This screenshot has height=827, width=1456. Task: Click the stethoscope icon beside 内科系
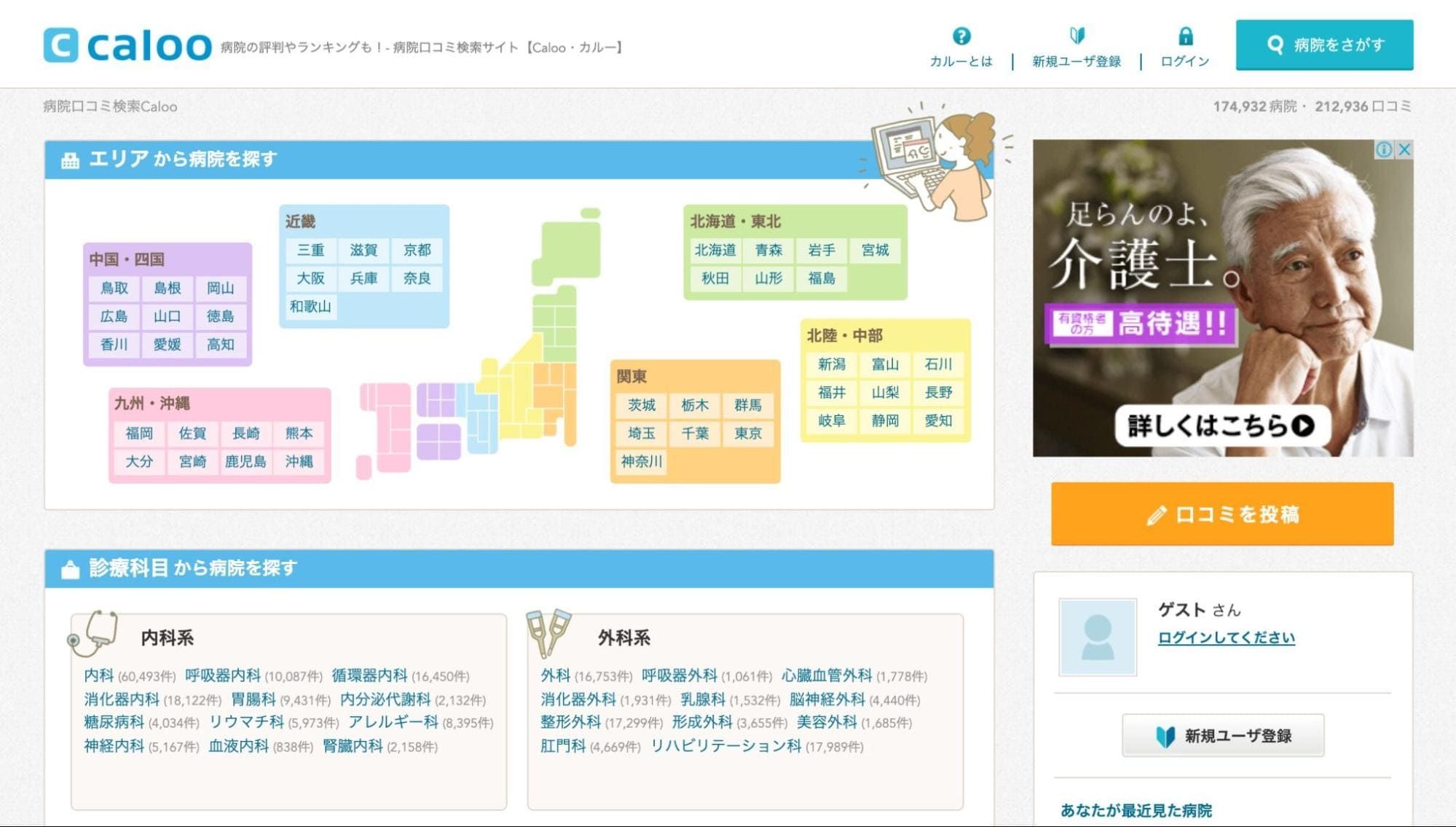93,632
